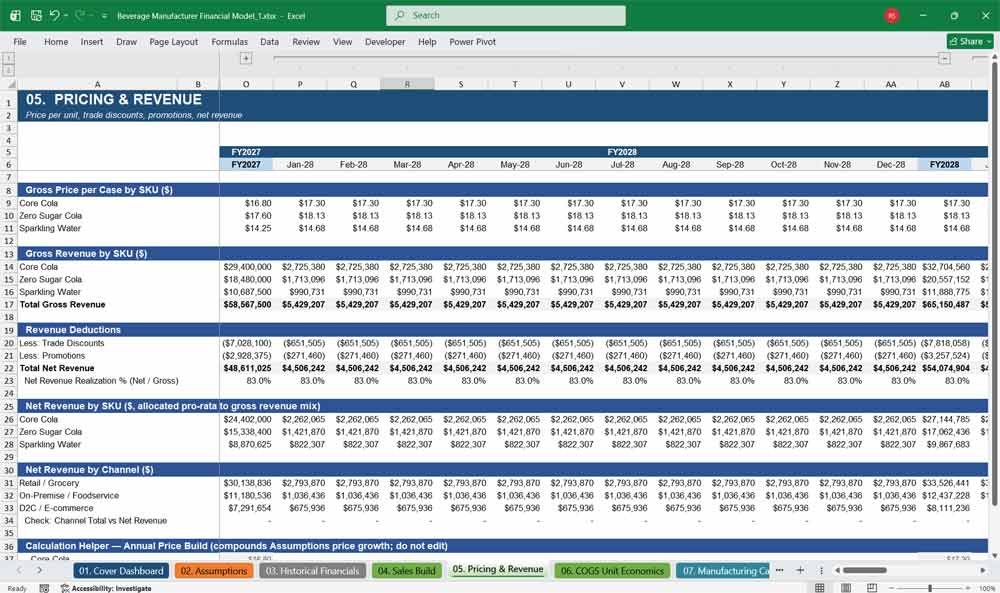Viewport: 1000px width, 593px height.
Task: Open the File menu tab
Action: 20,41
